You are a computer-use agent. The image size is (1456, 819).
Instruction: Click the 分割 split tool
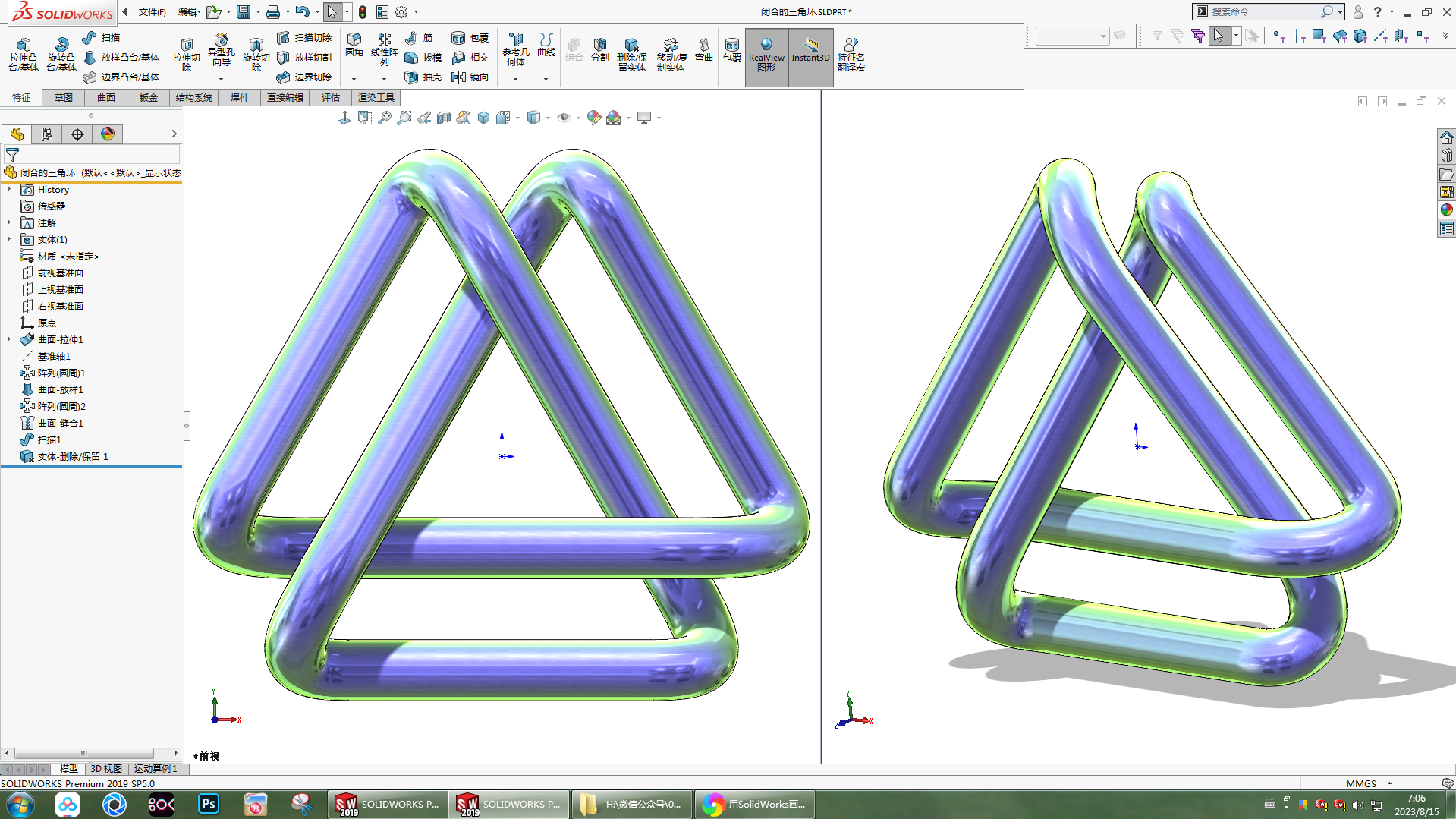[x=599, y=49]
